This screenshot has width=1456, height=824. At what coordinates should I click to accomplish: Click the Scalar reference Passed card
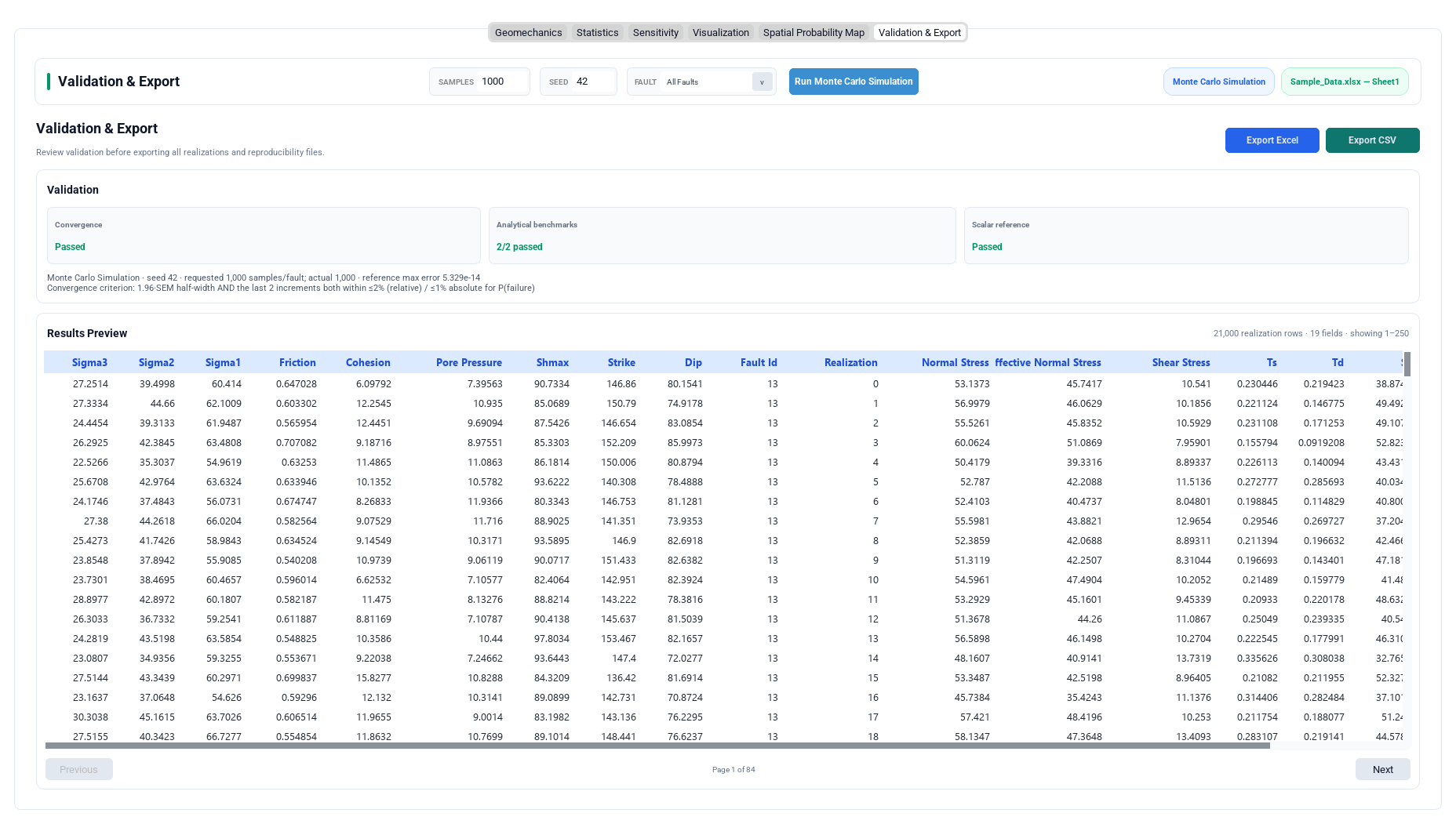(x=1186, y=235)
